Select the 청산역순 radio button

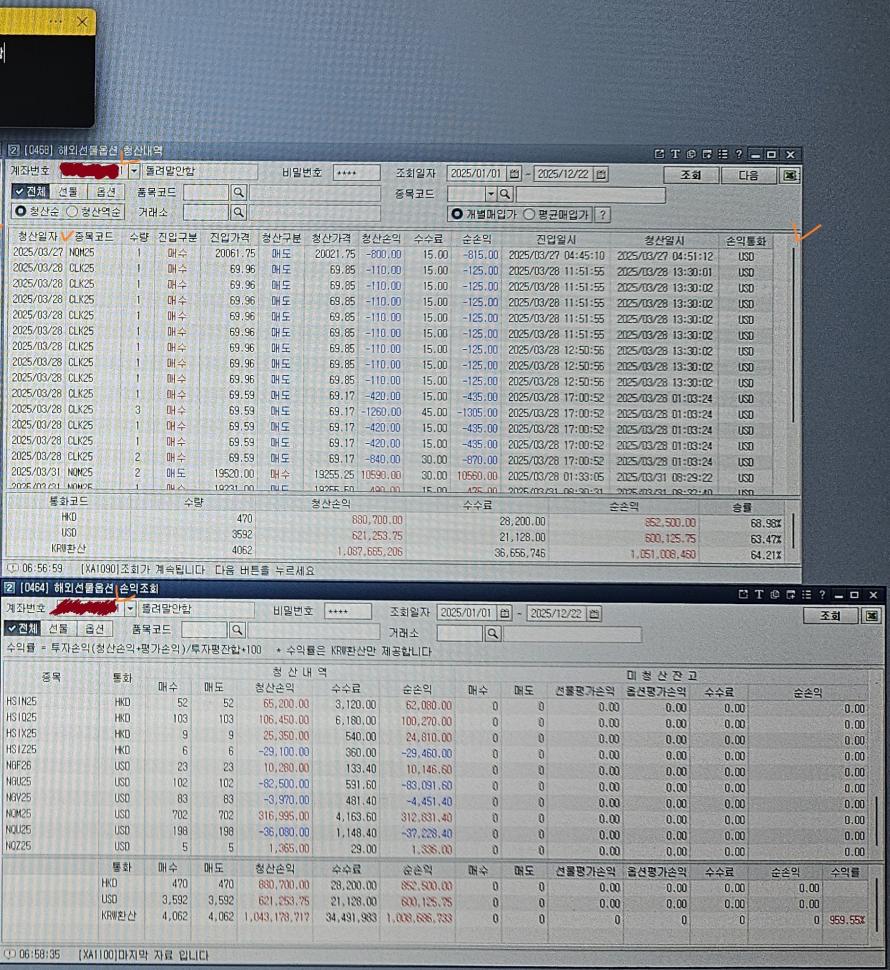tap(72, 212)
